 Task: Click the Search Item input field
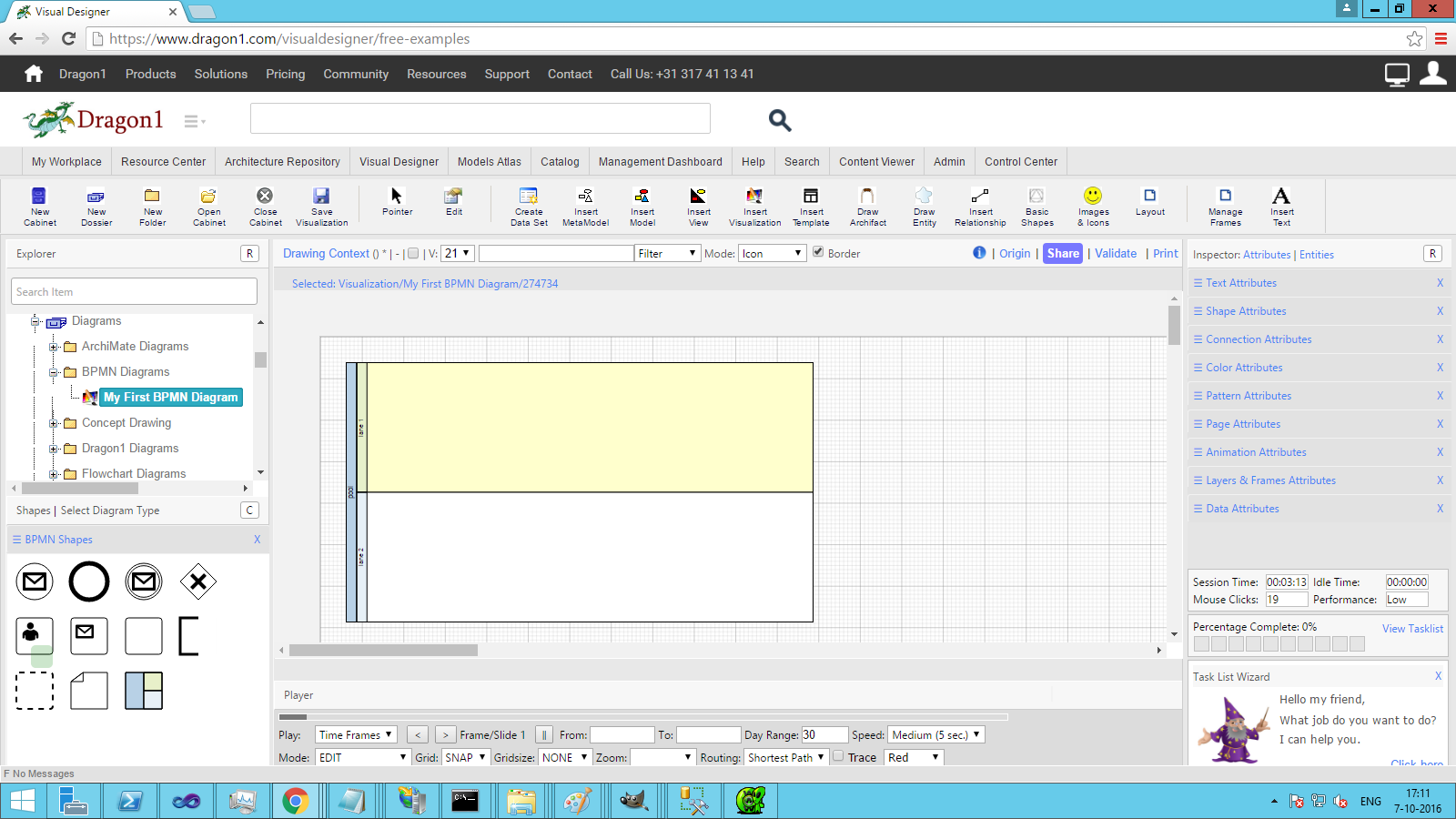click(x=135, y=292)
